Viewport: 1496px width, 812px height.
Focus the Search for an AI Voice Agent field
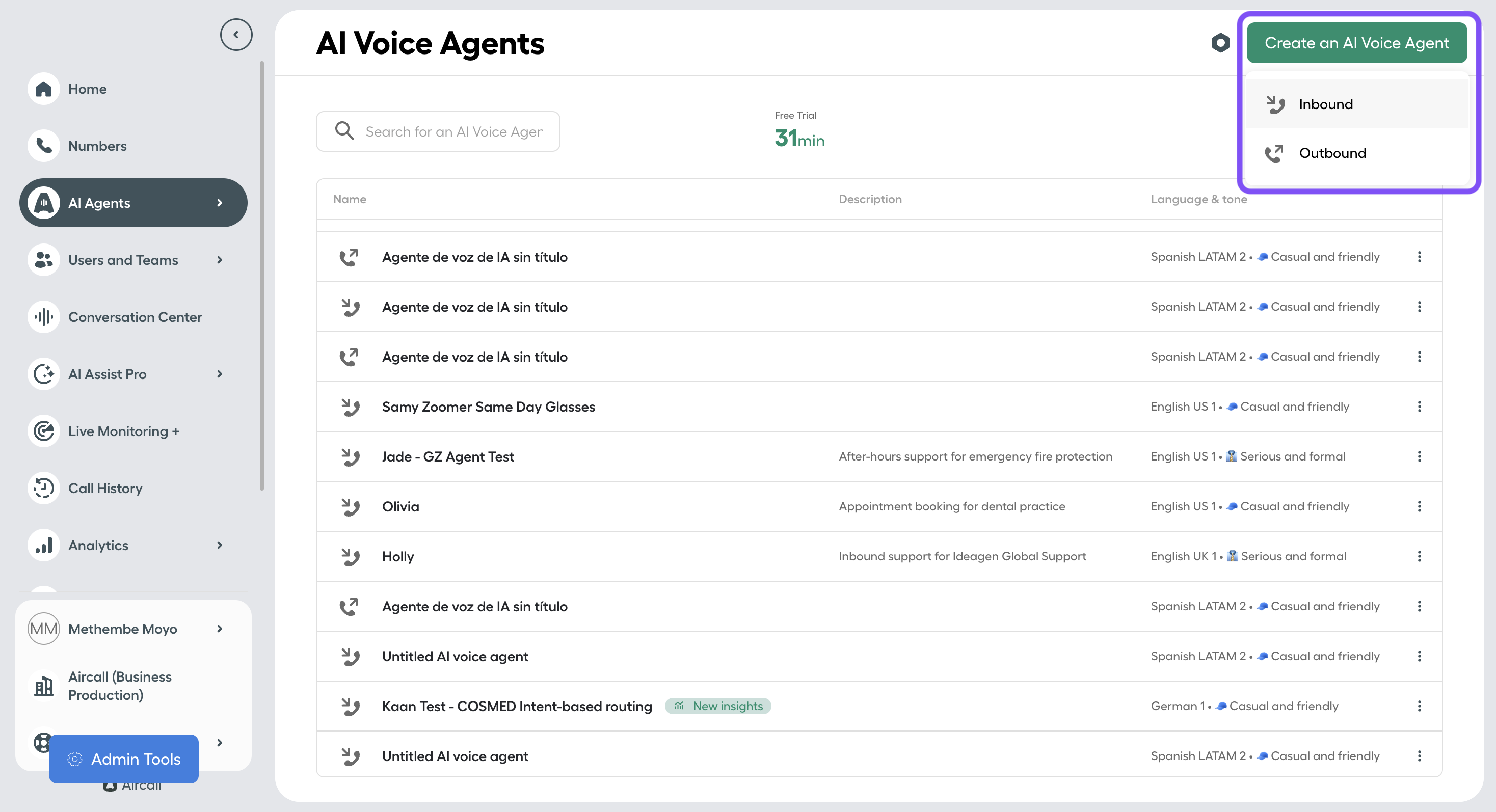438,132
